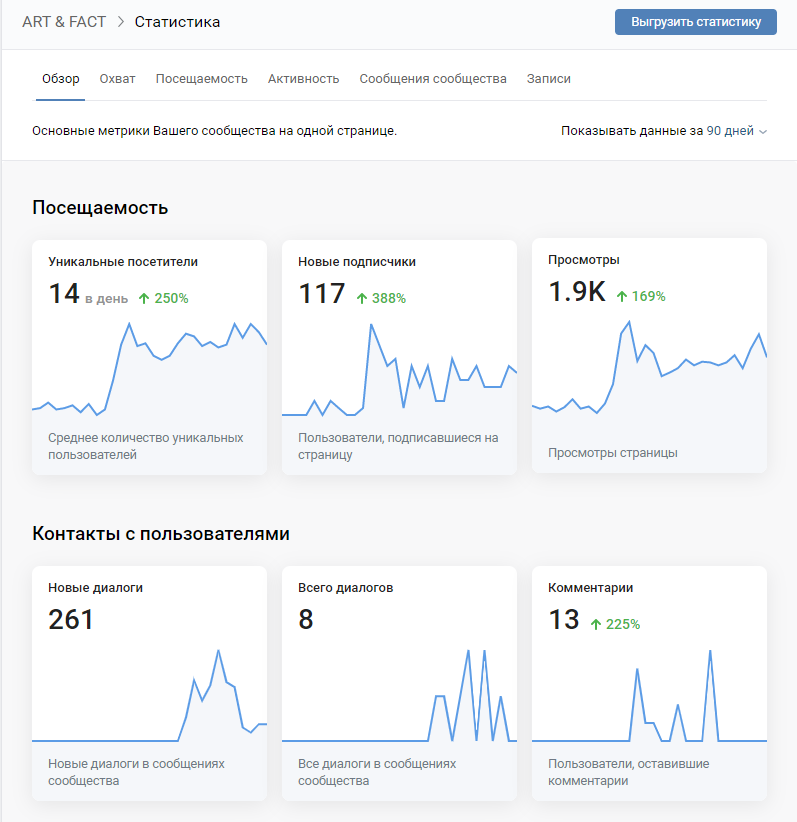Click the Новые подписчики chart
Image resolution: width=797 pixels, height=822 pixels.
399,370
